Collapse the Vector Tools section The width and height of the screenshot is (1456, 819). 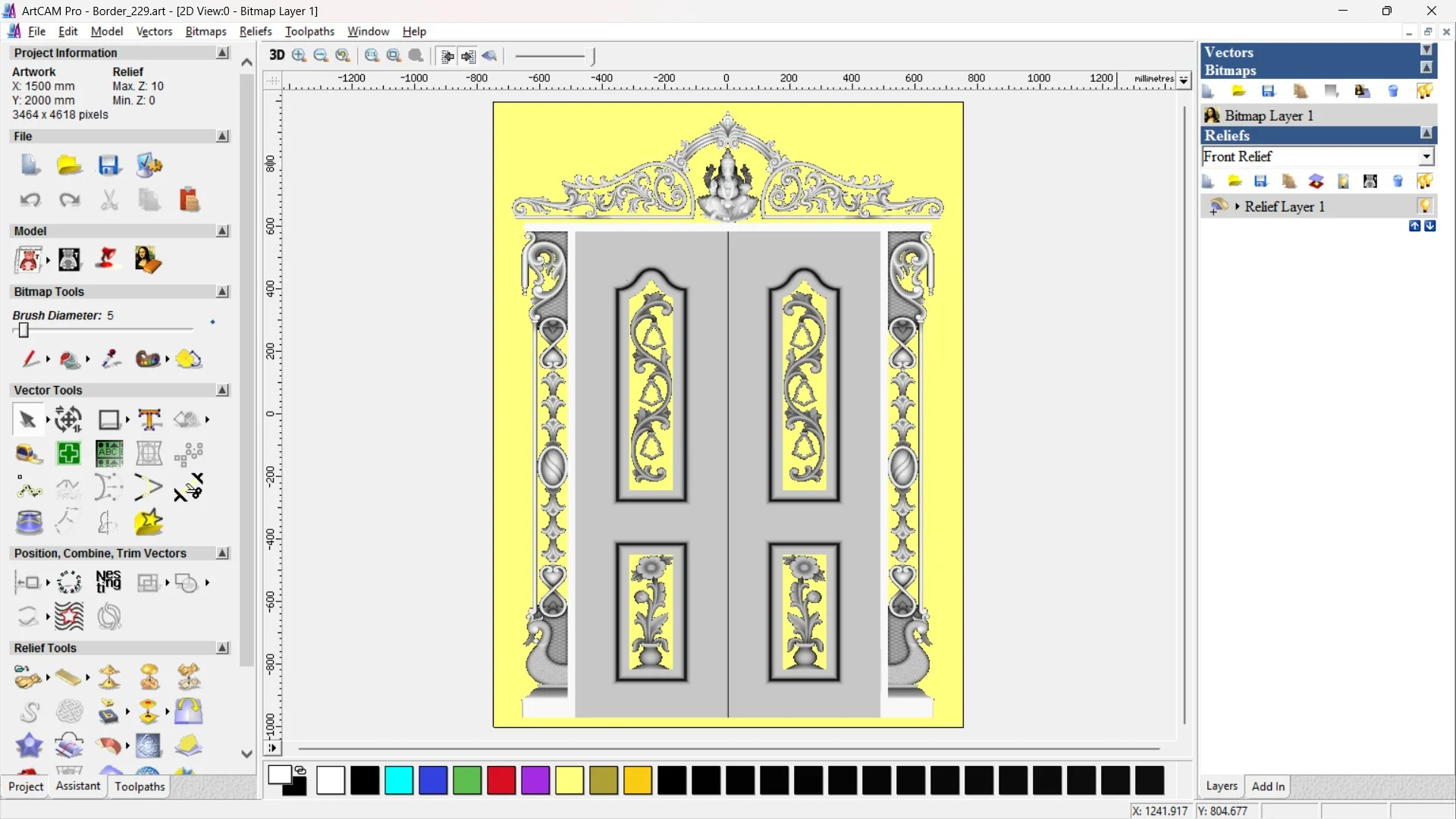222,390
